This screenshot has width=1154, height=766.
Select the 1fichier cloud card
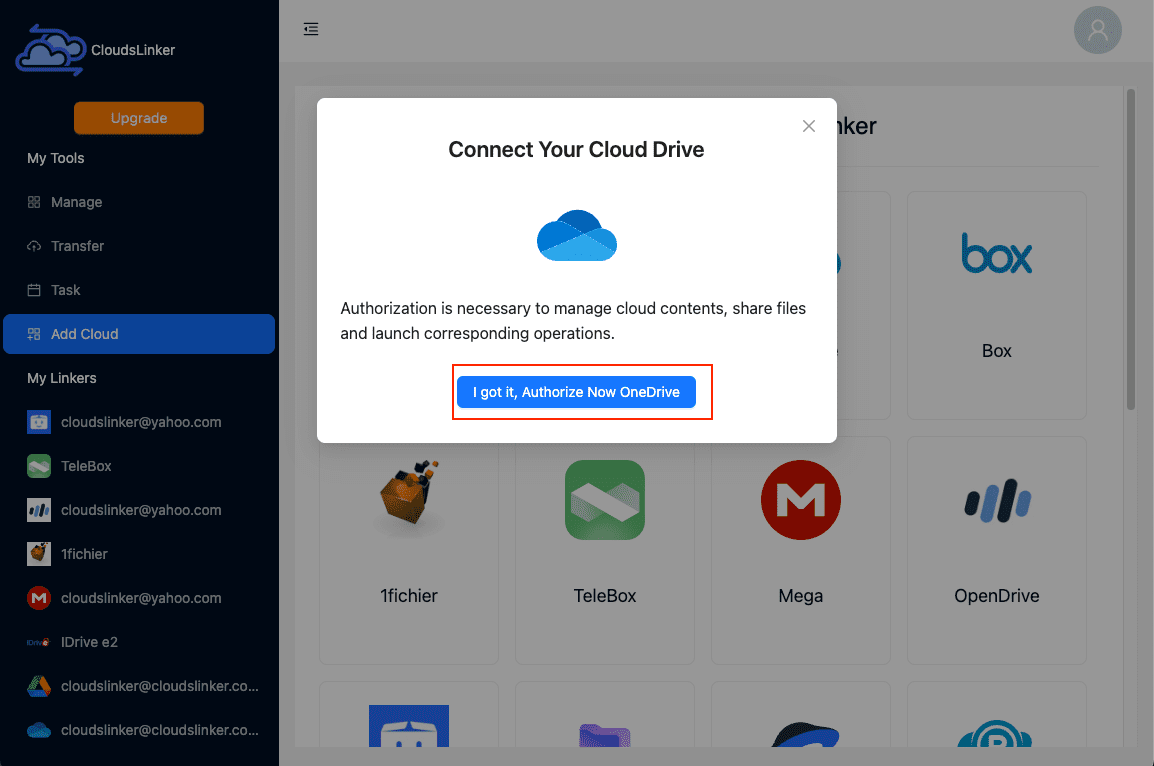pyautogui.click(x=408, y=550)
